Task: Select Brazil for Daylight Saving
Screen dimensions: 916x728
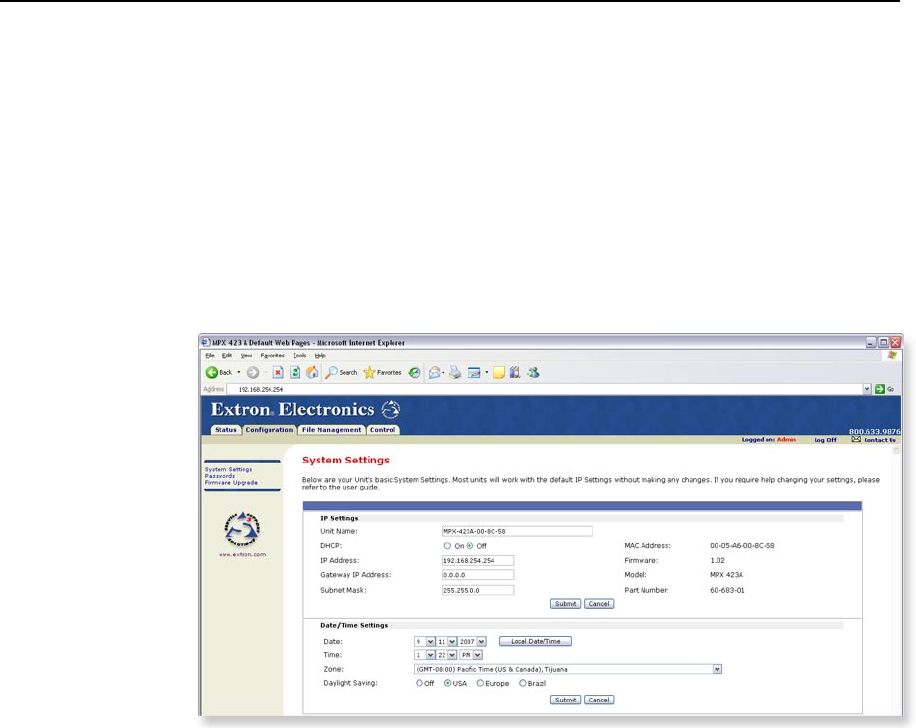Action: click(522, 683)
